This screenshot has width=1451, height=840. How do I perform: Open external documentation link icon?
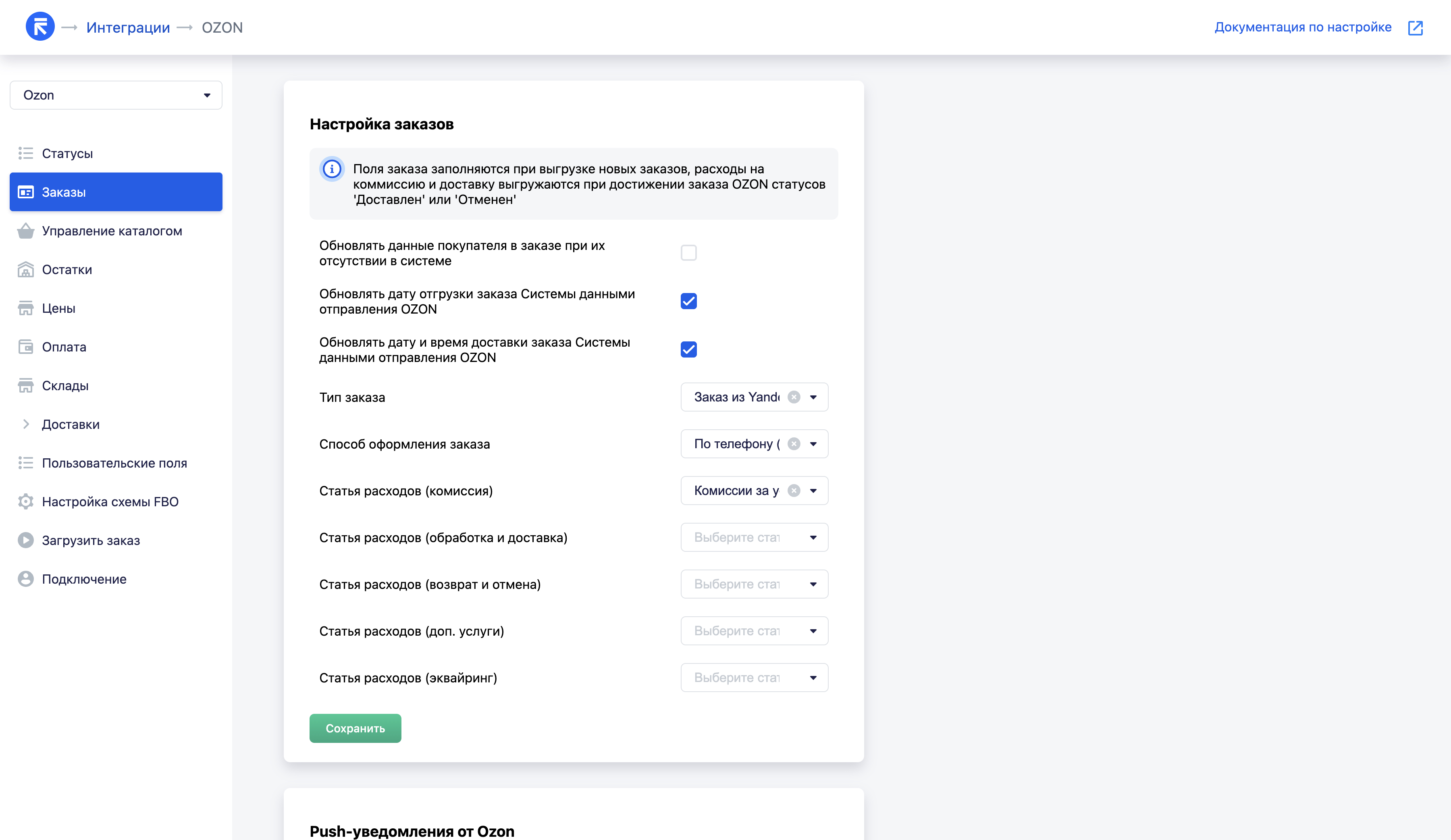point(1415,28)
